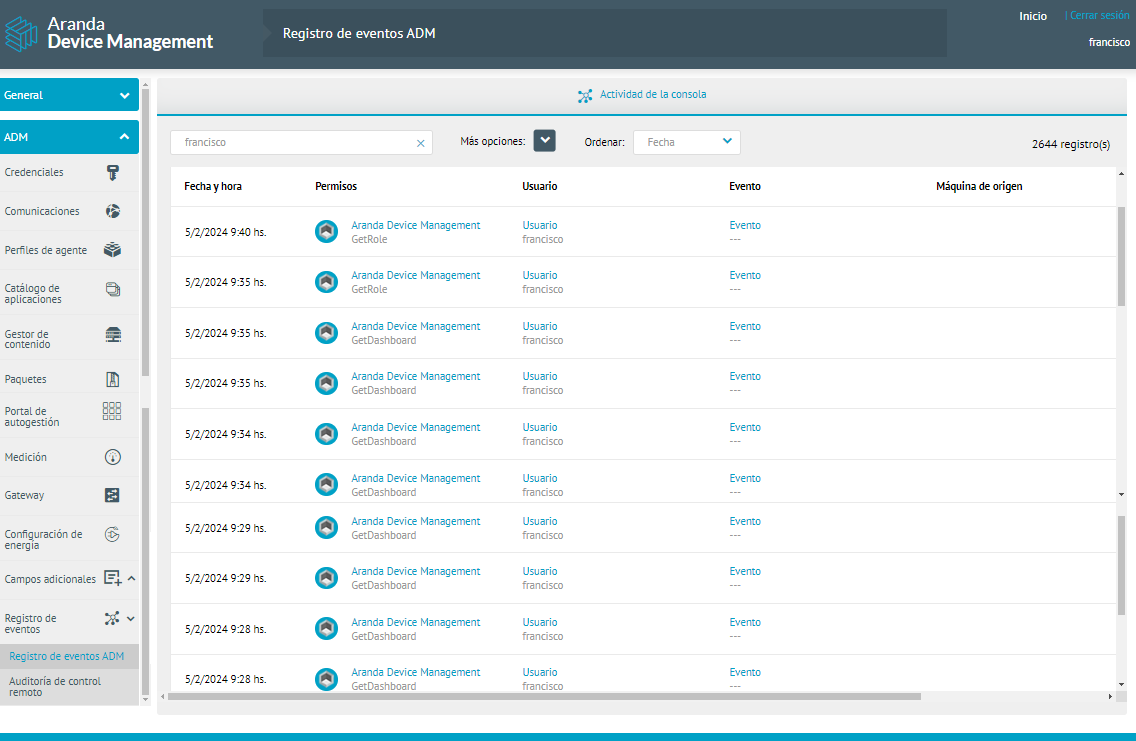The height and width of the screenshot is (741, 1136).
Task: Click the events table horizontal scrollbar
Action: 544,697
